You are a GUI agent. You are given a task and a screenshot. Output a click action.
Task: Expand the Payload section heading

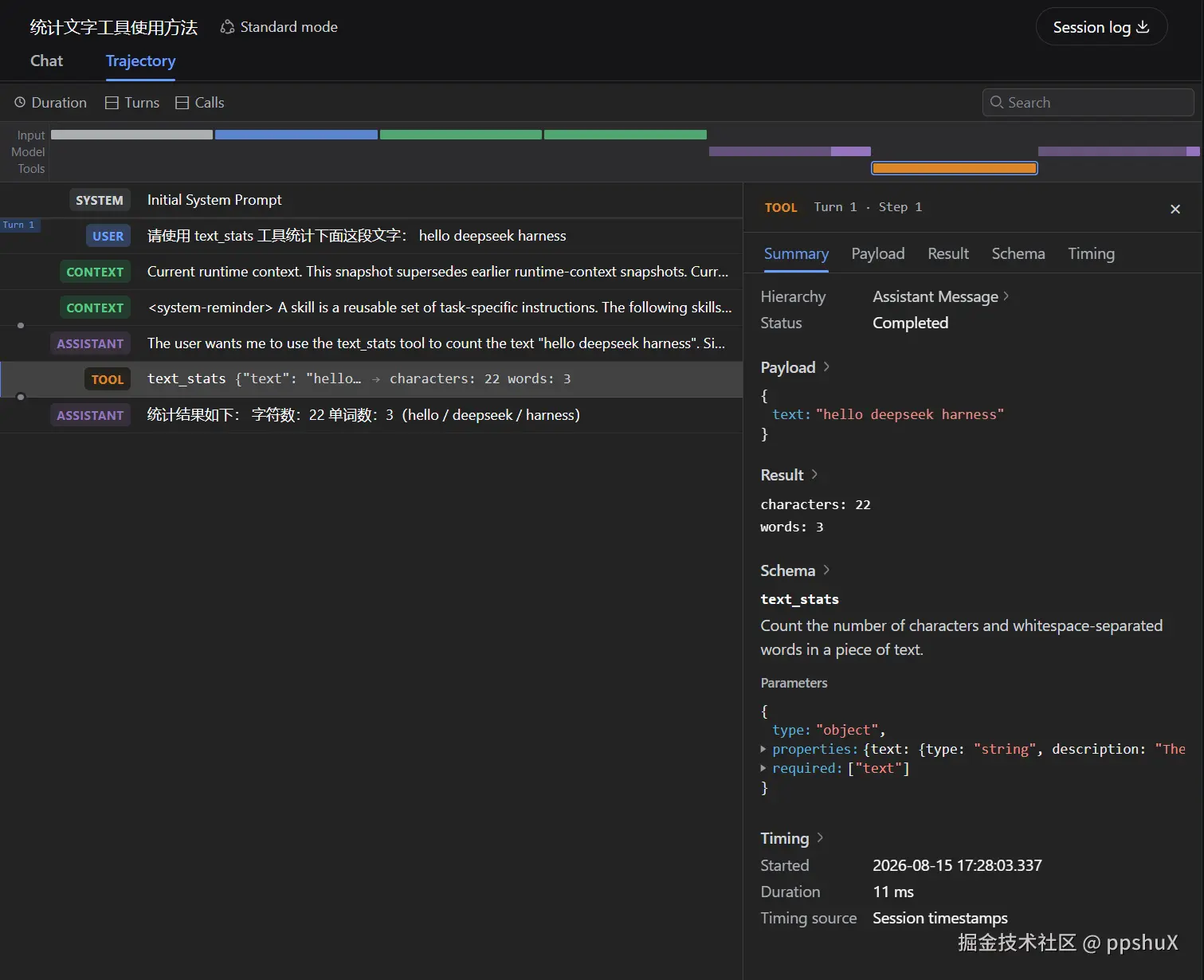795,367
